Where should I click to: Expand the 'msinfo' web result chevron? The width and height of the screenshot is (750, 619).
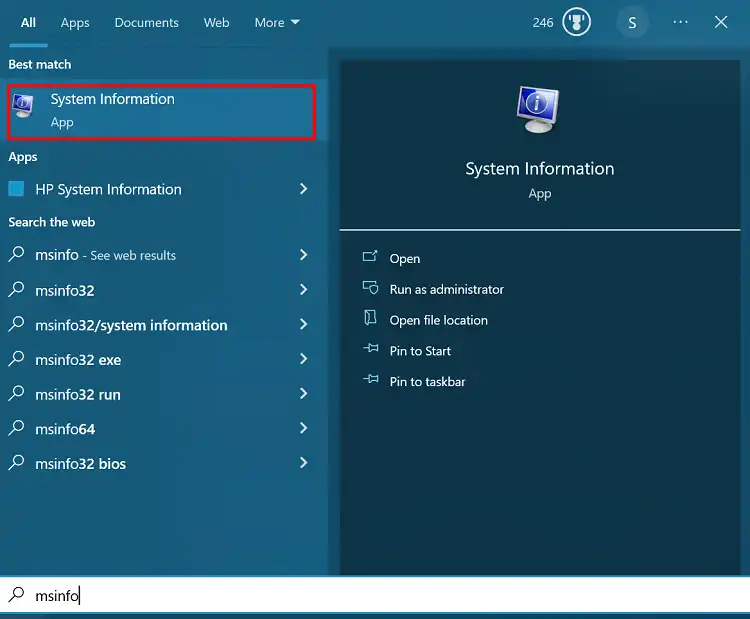[303, 254]
